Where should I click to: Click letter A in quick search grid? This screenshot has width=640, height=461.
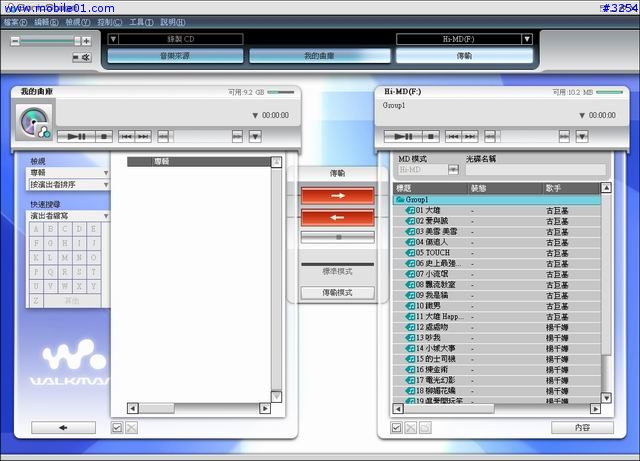(36, 229)
